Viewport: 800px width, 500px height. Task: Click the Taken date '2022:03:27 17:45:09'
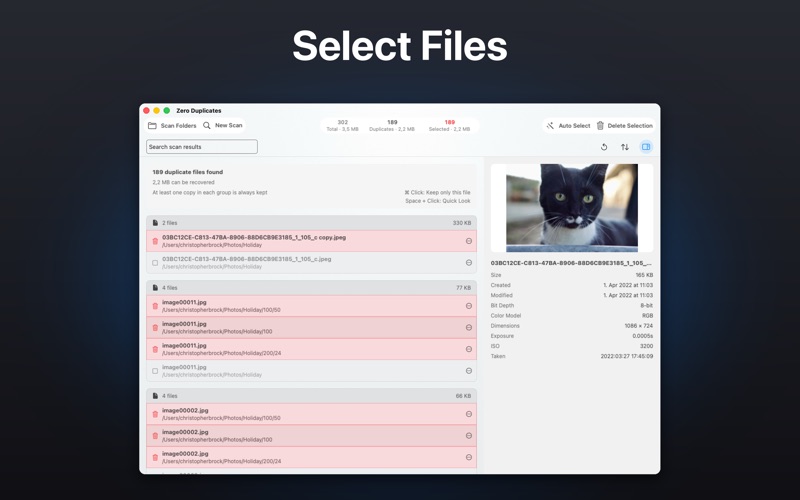tap(627, 356)
